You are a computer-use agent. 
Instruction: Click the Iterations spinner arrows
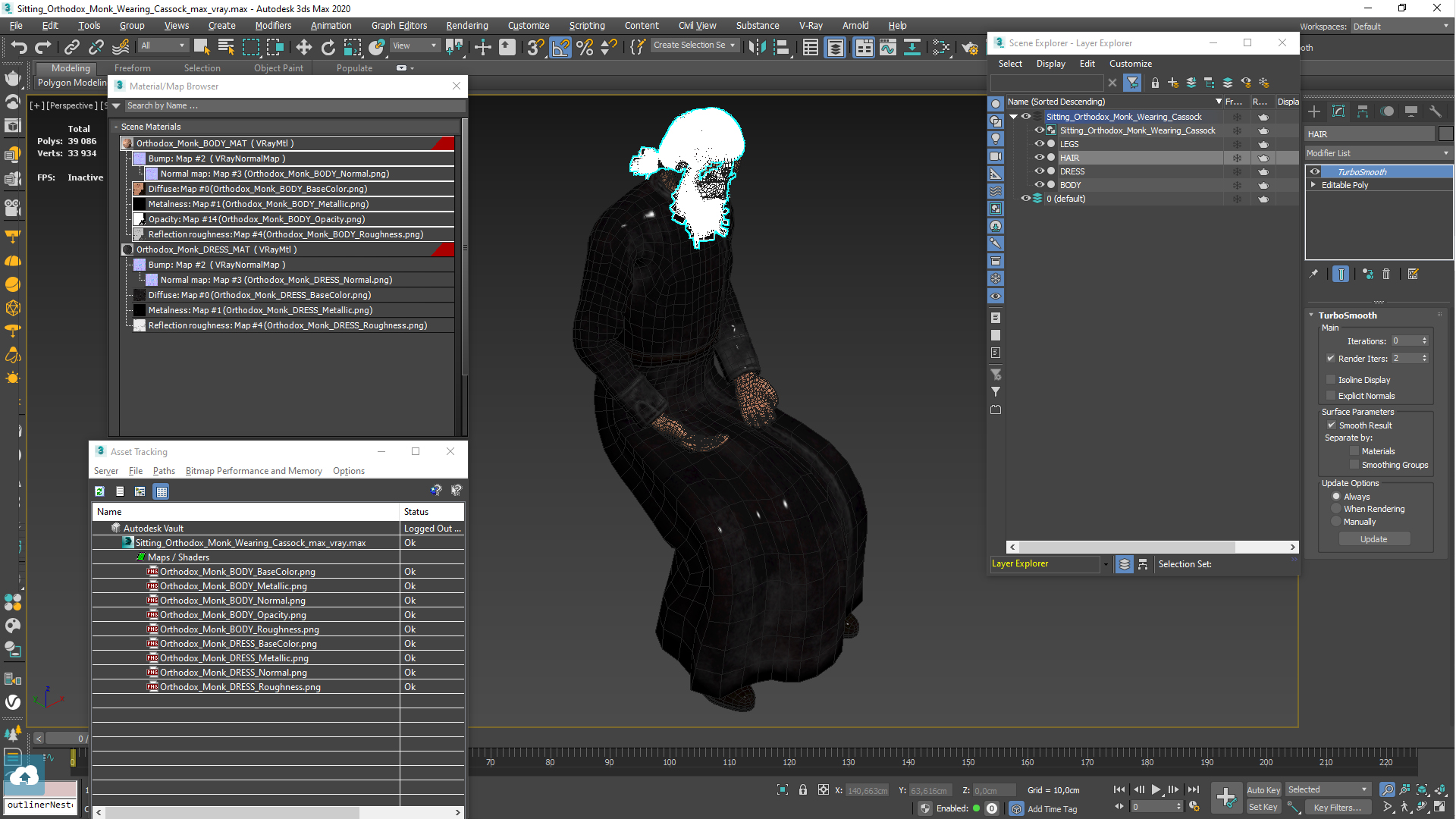point(1425,341)
